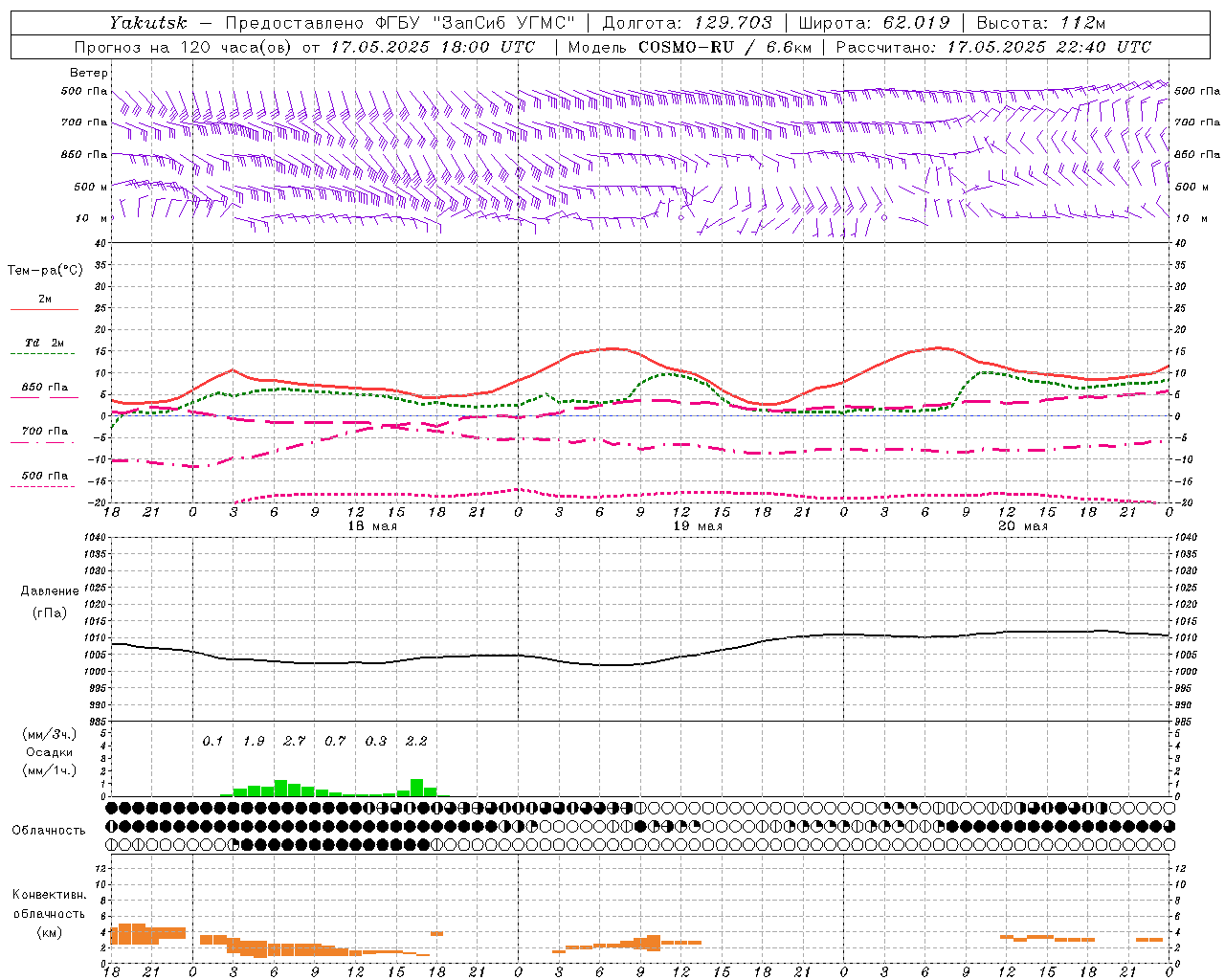Image resolution: width=1225 pixels, height=980 pixels.
Task: Click the "(км)" unit under convective cloudiness
Action: point(50,932)
